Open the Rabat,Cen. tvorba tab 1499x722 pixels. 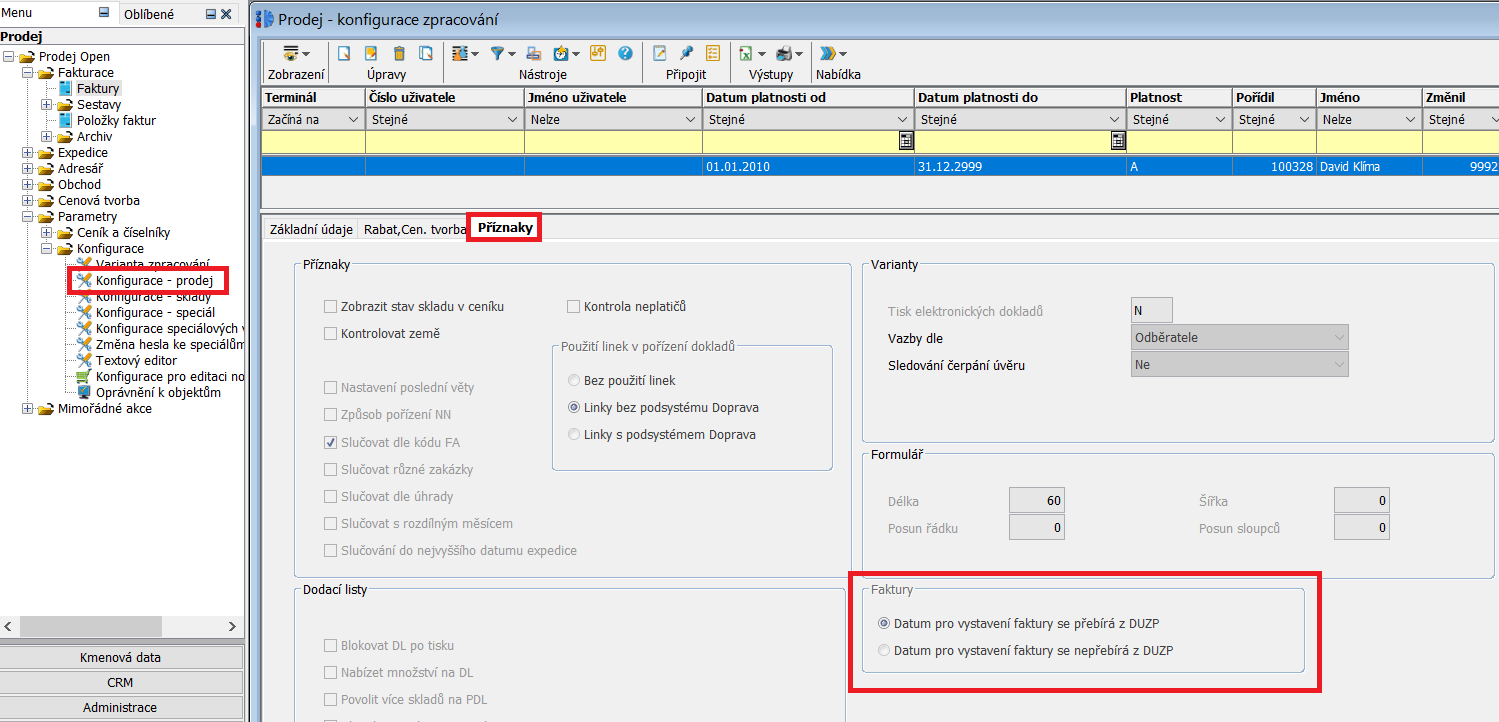415,229
